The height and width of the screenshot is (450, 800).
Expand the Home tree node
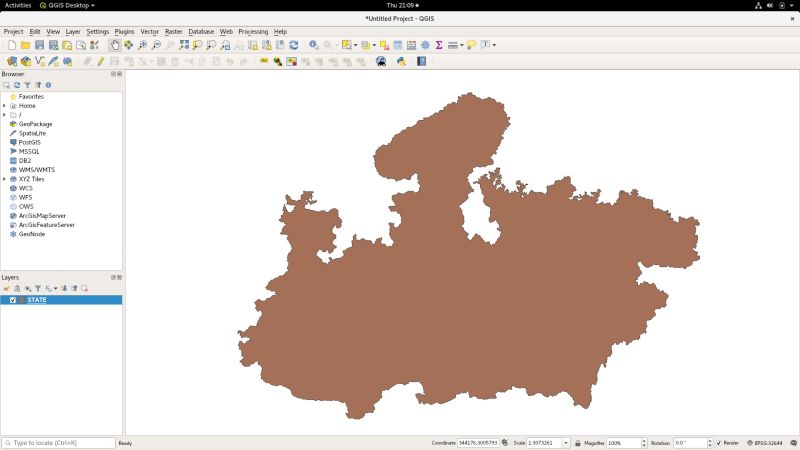(x=5, y=106)
